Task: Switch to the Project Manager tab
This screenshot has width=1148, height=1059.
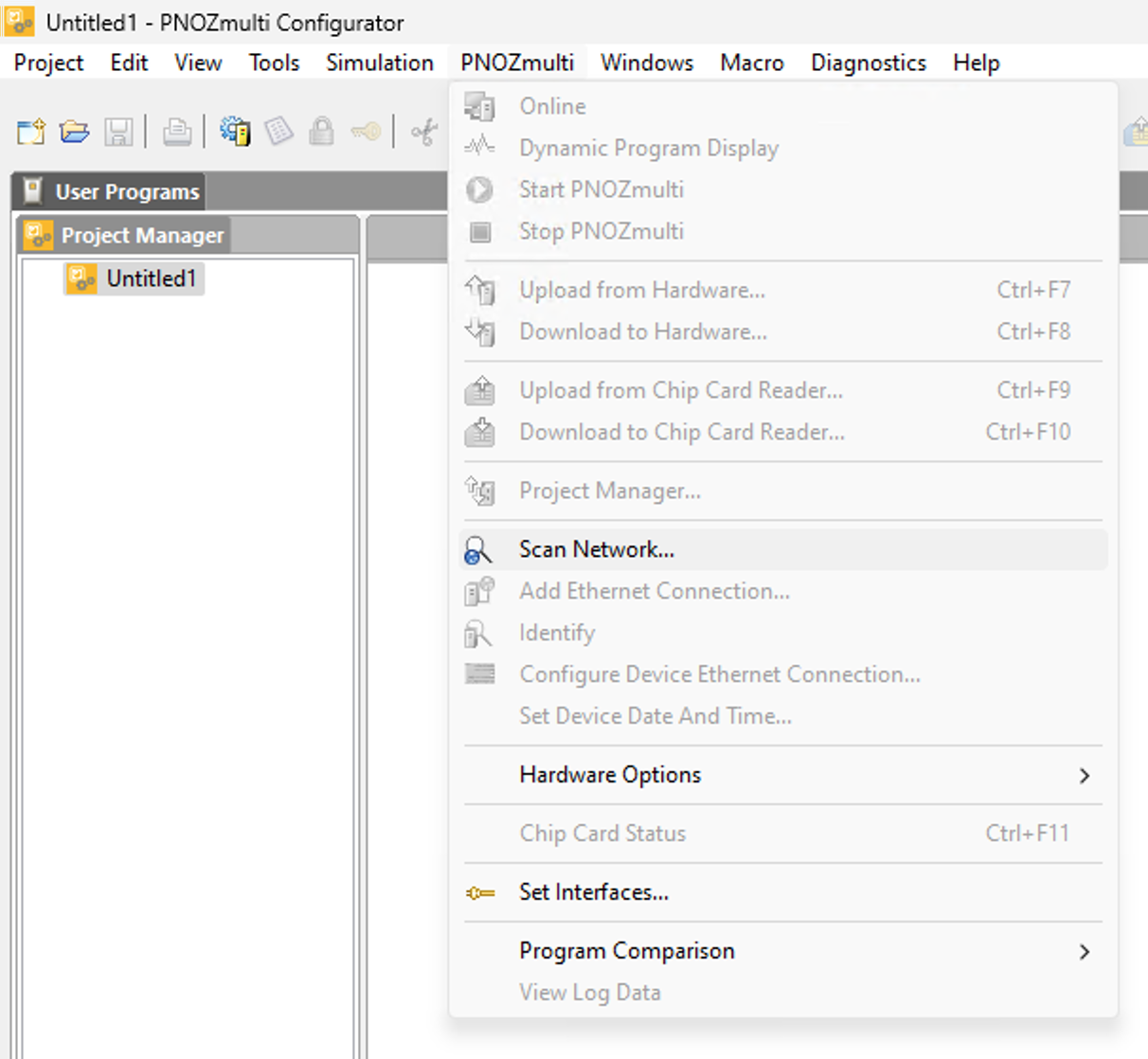Action: pyautogui.click(x=124, y=235)
